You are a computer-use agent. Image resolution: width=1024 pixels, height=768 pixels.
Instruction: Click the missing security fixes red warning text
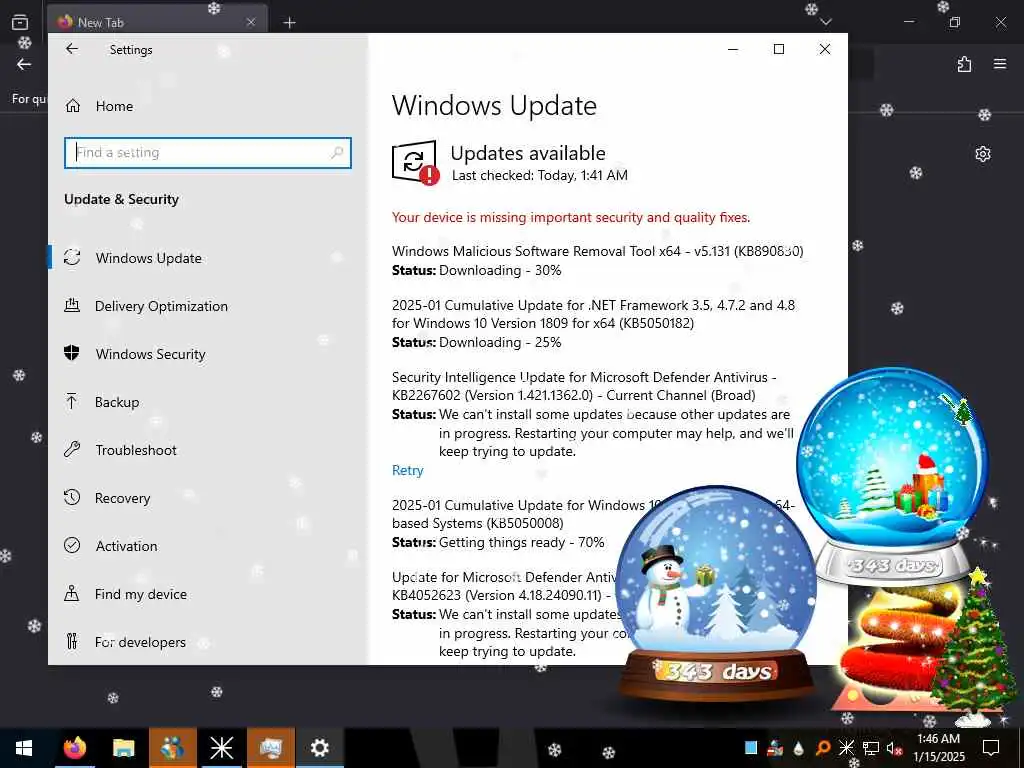pyautogui.click(x=571, y=217)
